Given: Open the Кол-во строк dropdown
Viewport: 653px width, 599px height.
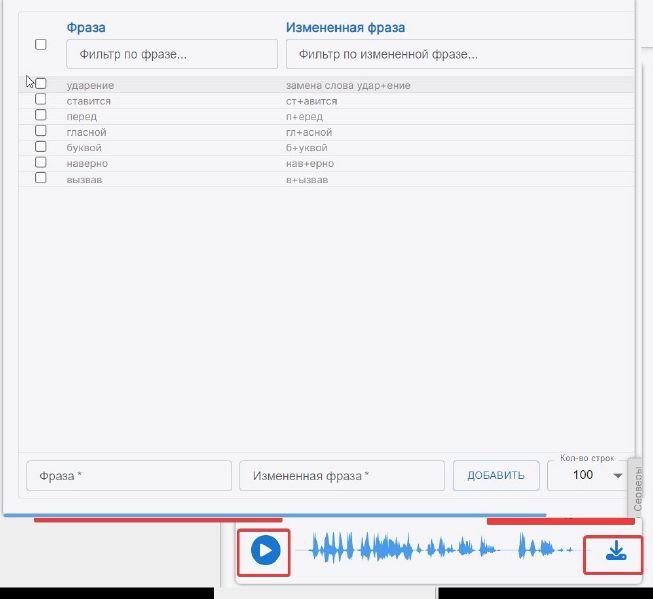Looking at the screenshot, I should pyautogui.click(x=588, y=475).
